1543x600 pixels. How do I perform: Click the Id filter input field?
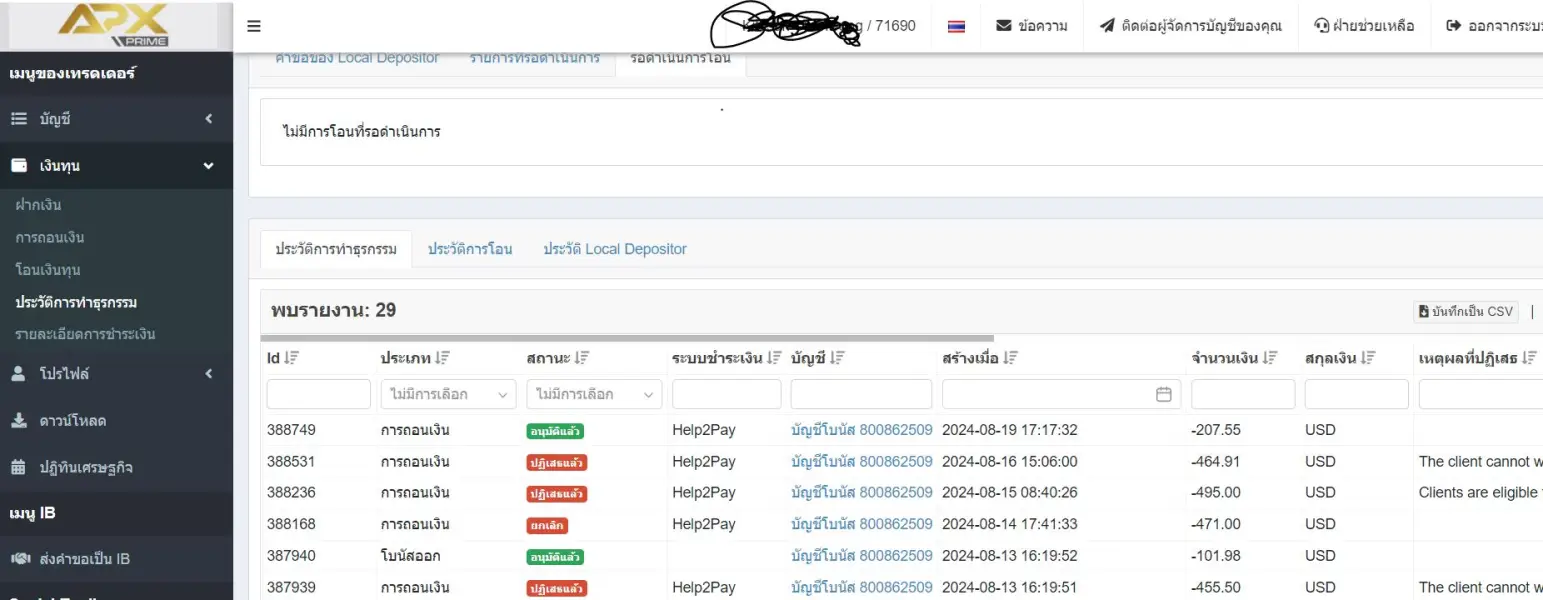tap(319, 394)
